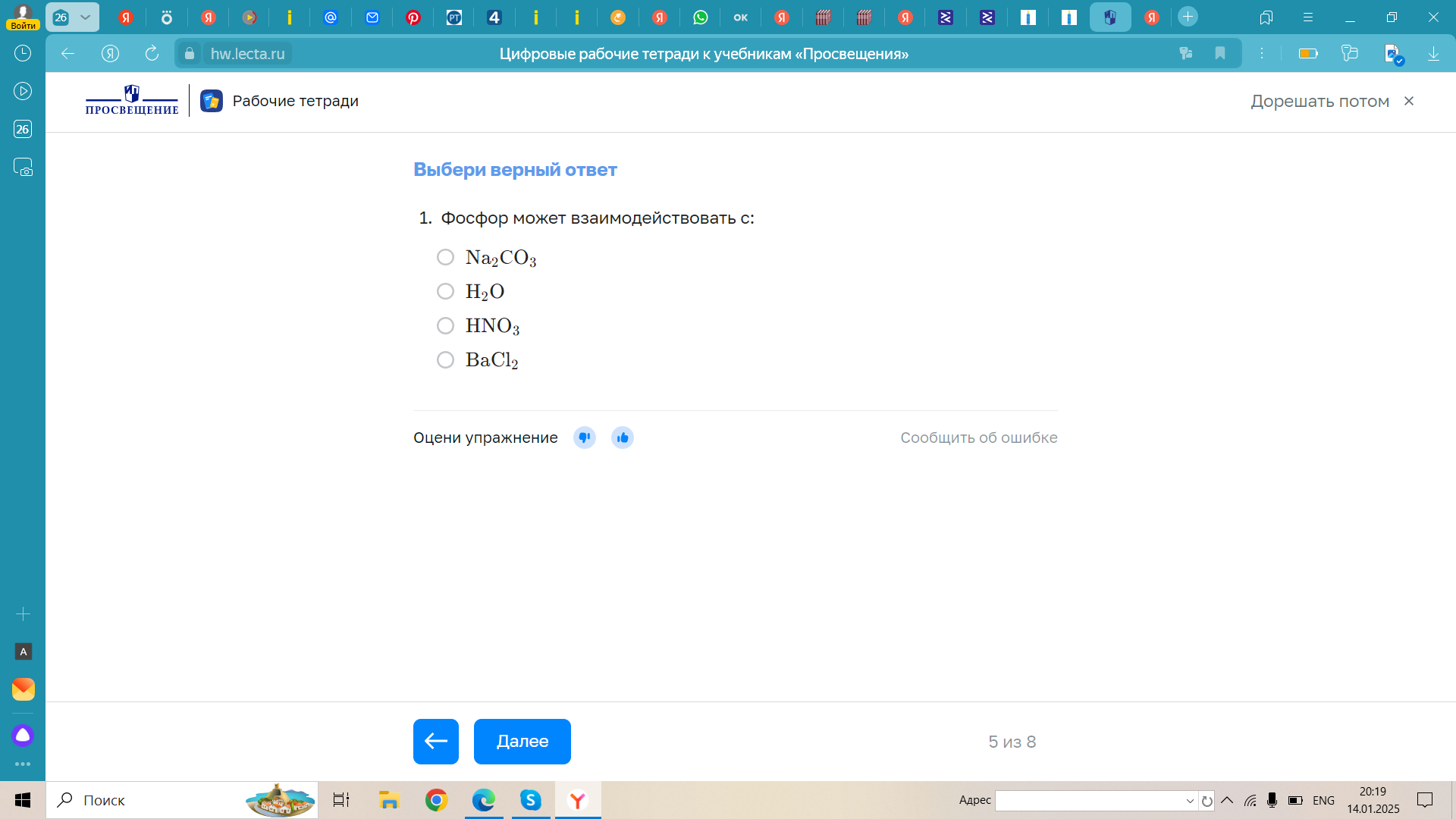
Task: Reload the page with refresh icon
Action: pos(152,53)
